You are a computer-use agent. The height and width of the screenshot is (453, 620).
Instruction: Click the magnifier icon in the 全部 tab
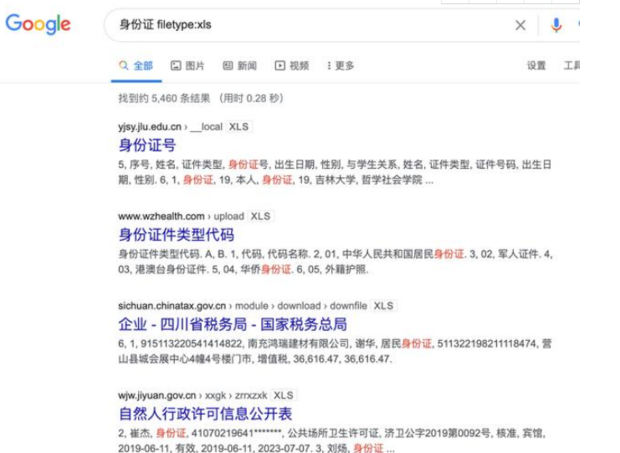click(124, 65)
